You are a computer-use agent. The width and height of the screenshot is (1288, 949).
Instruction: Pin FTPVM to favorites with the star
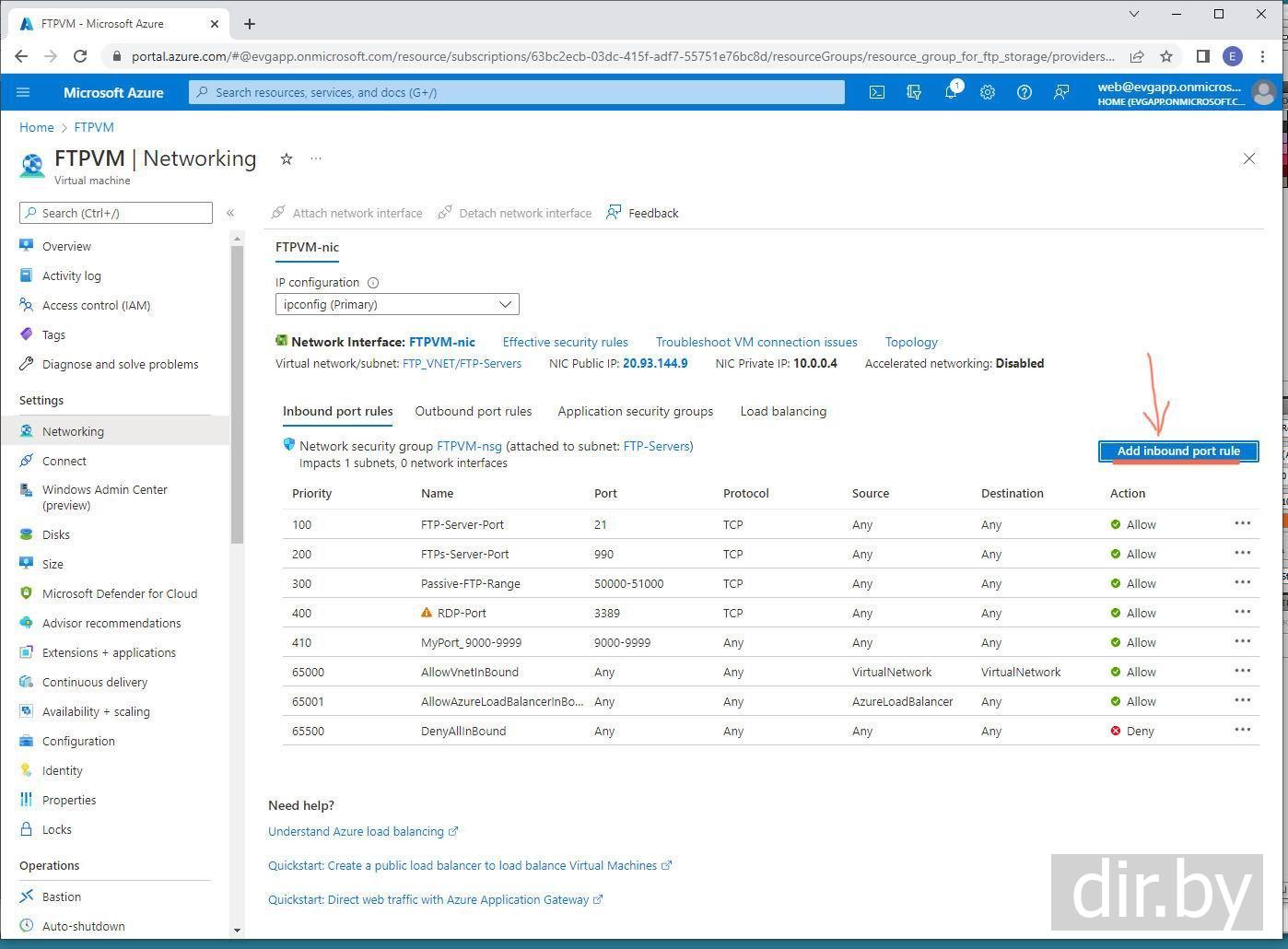click(x=287, y=159)
